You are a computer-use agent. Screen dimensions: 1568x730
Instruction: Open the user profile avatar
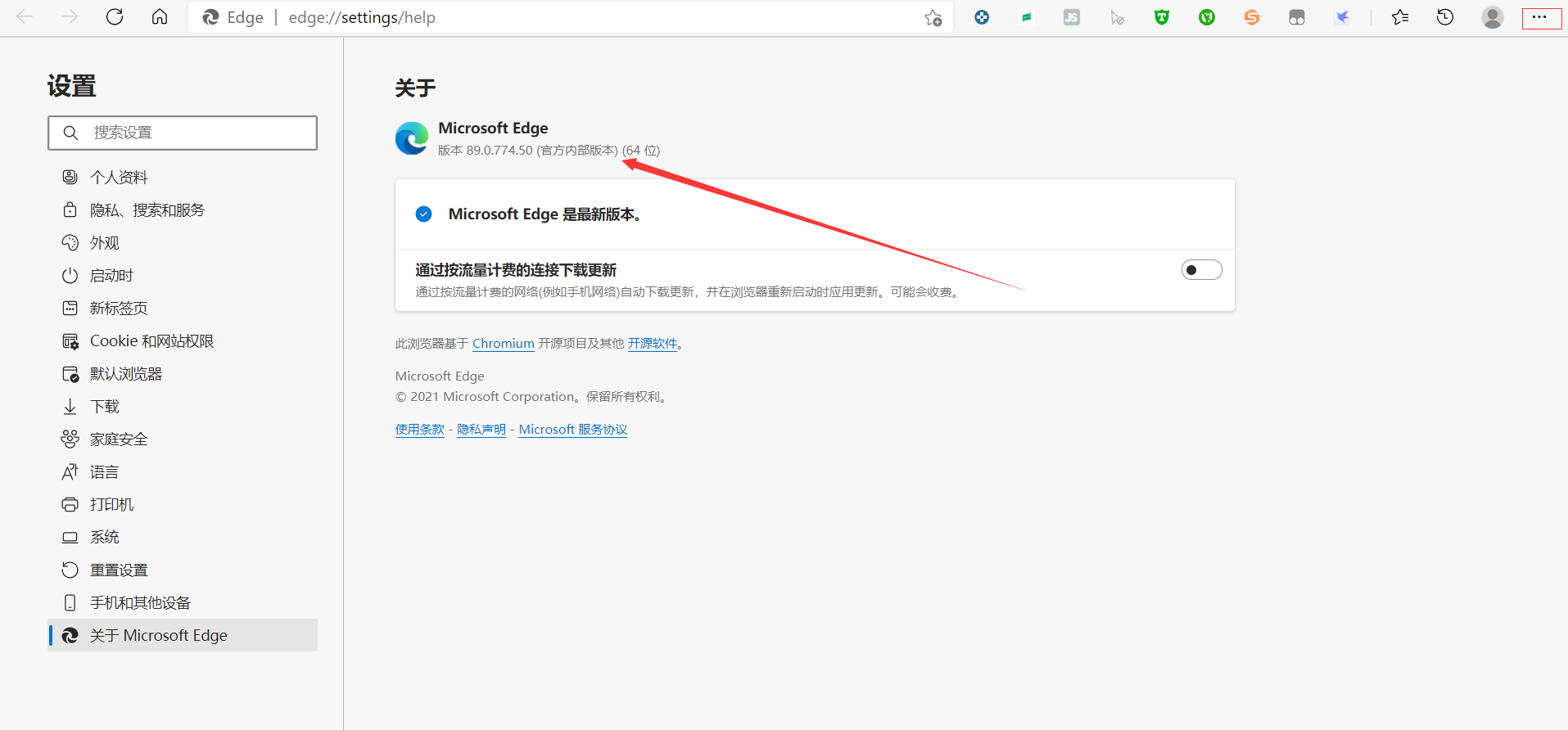(x=1493, y=17)
